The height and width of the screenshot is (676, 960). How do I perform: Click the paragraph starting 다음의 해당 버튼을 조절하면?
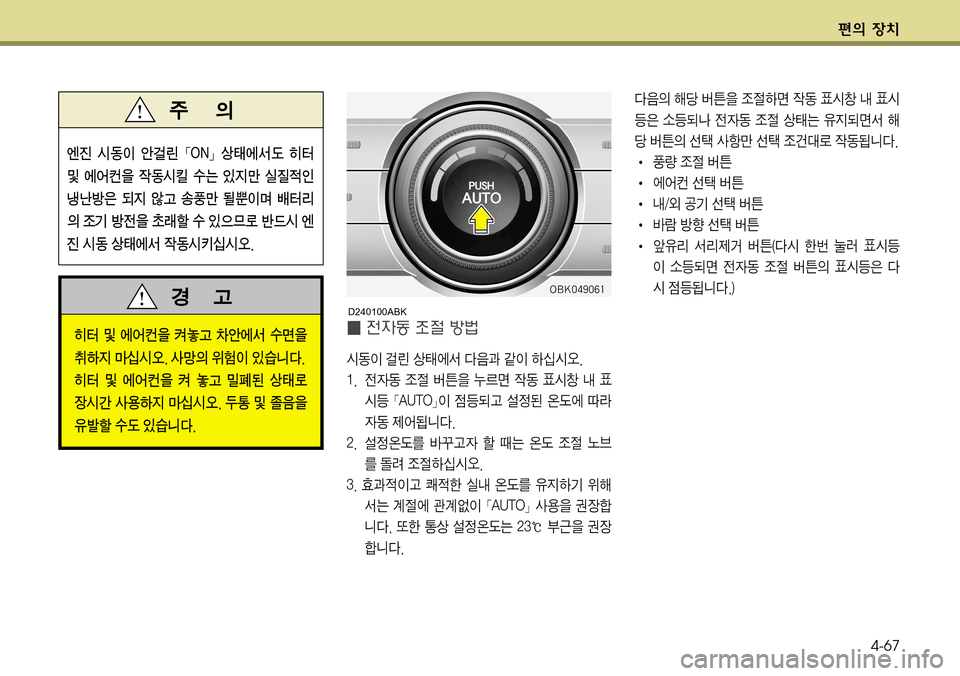[x=767, y=120]
